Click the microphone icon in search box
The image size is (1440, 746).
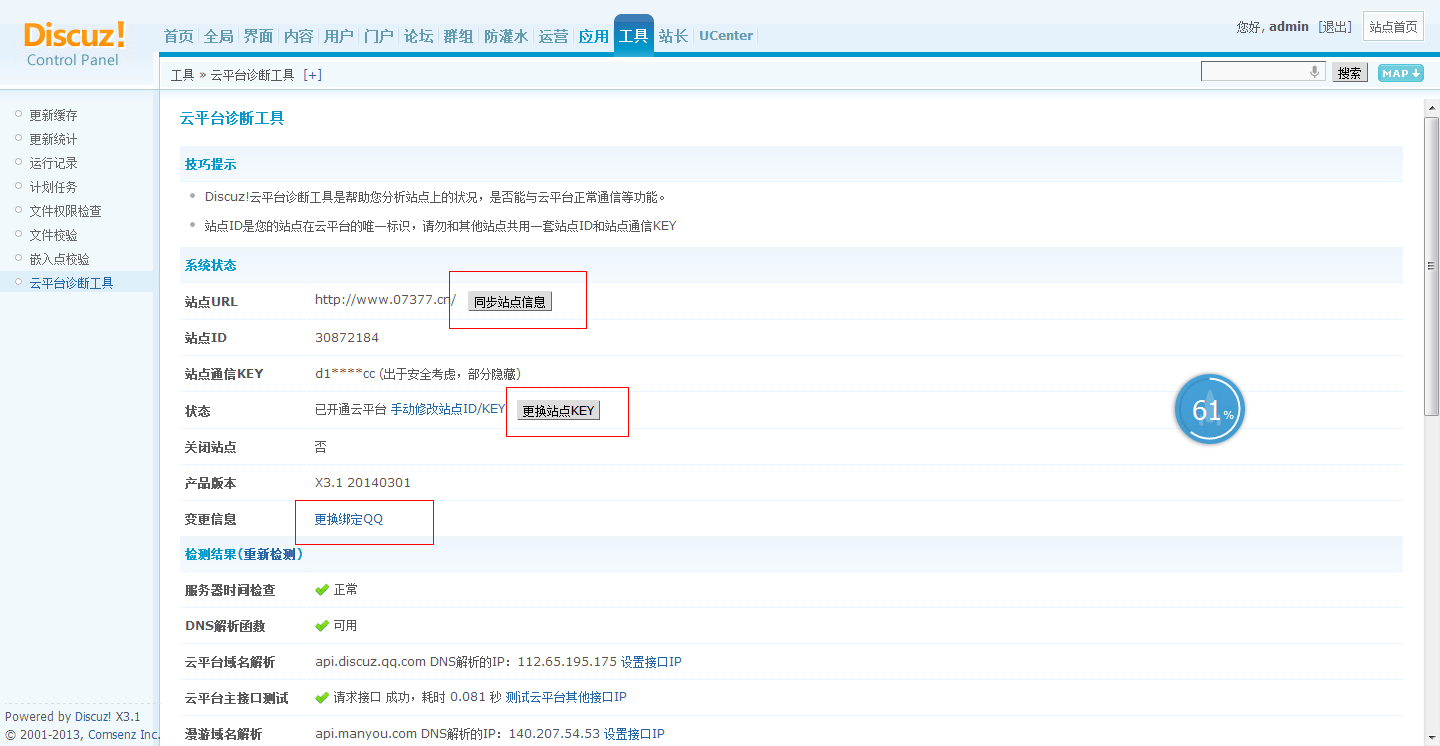pyautogui.click(x=1314, y=72)
